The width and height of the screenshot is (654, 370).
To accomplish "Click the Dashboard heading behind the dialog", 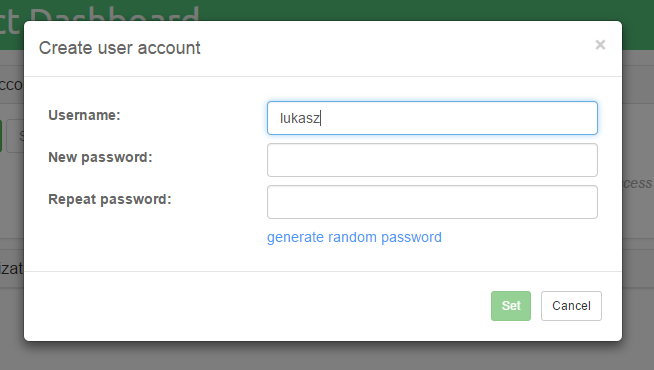I will pos(100,14).
